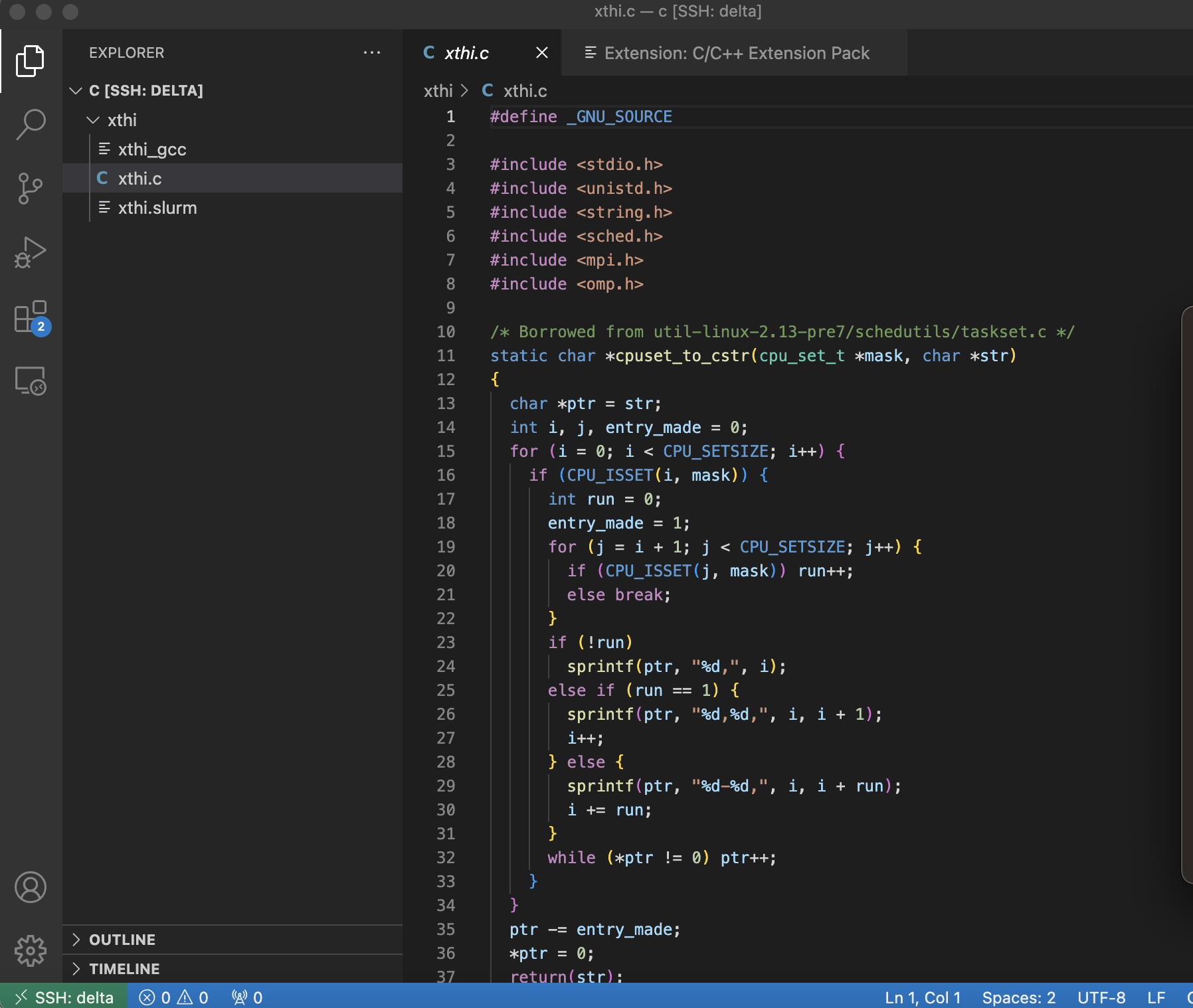The image size is (1193, 1008).
Task: Select xthi.slurm in the Explorer
Action: click(x=157, y=208)
